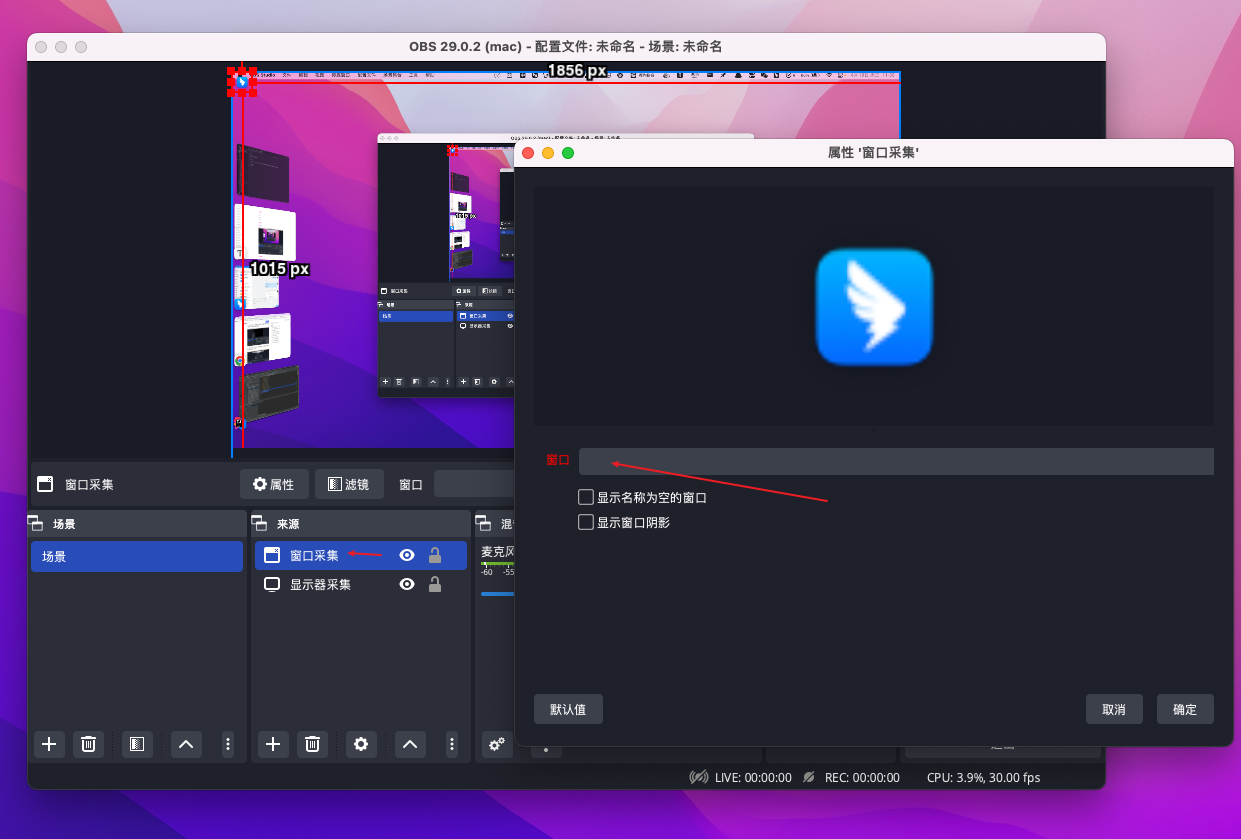Move the selected source up
This screenshot has height=839, width=1241.
pyautogui.click(x=410, y=744)
